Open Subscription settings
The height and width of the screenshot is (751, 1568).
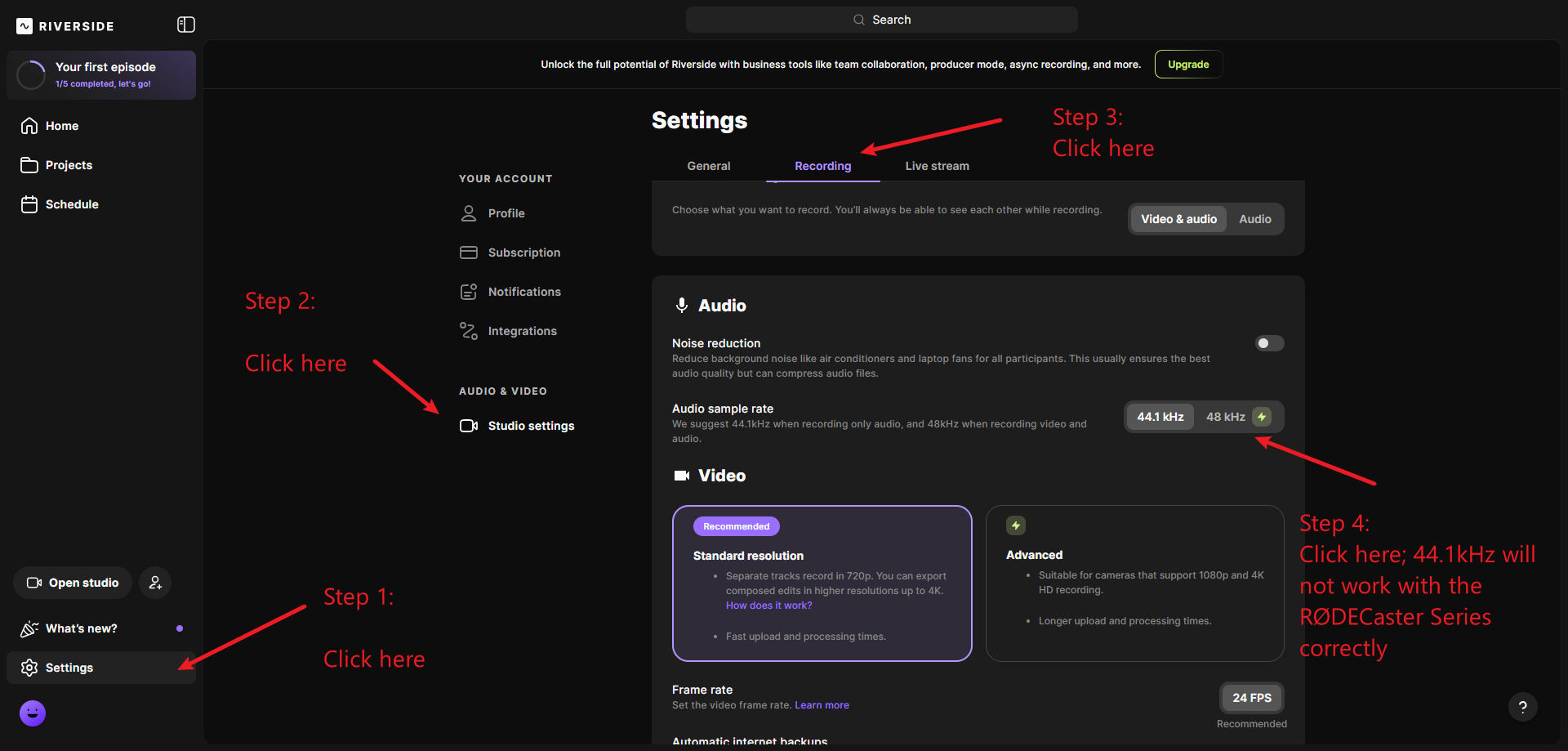tap(523, 253)
